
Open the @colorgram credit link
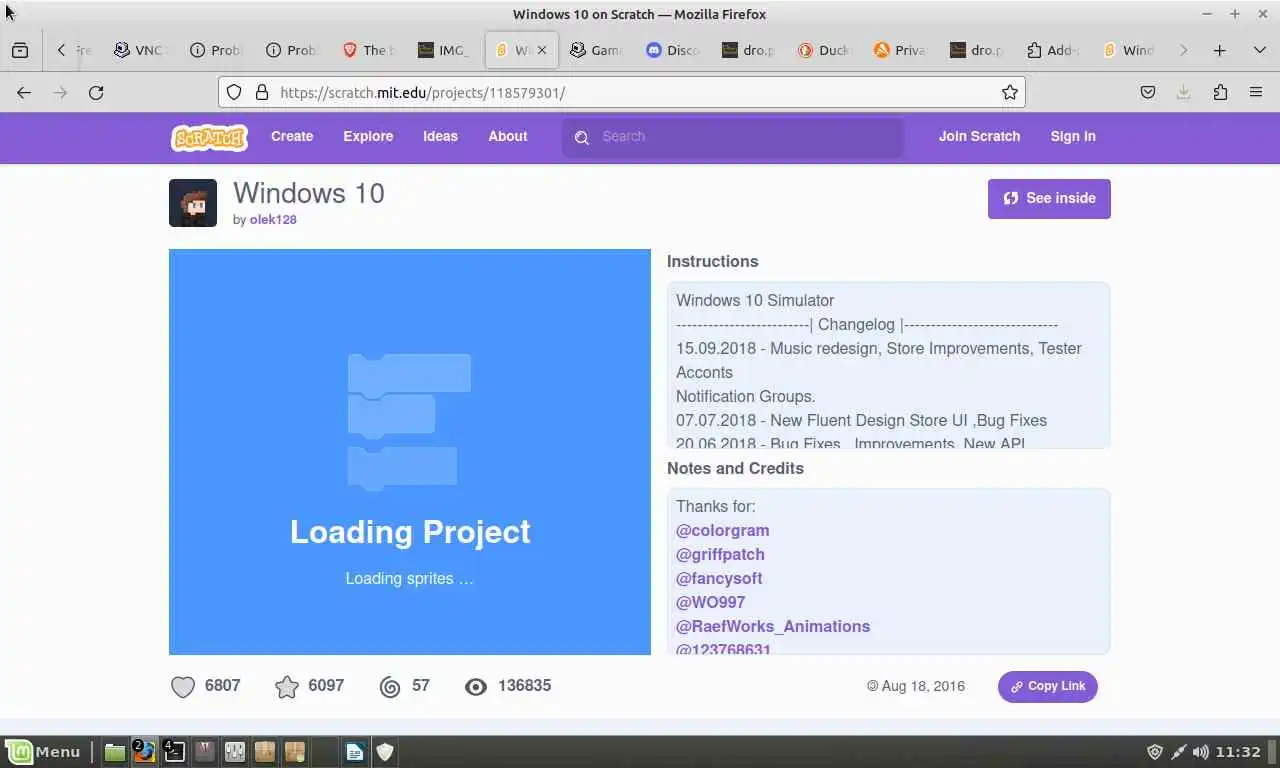[x=723, y=530]
